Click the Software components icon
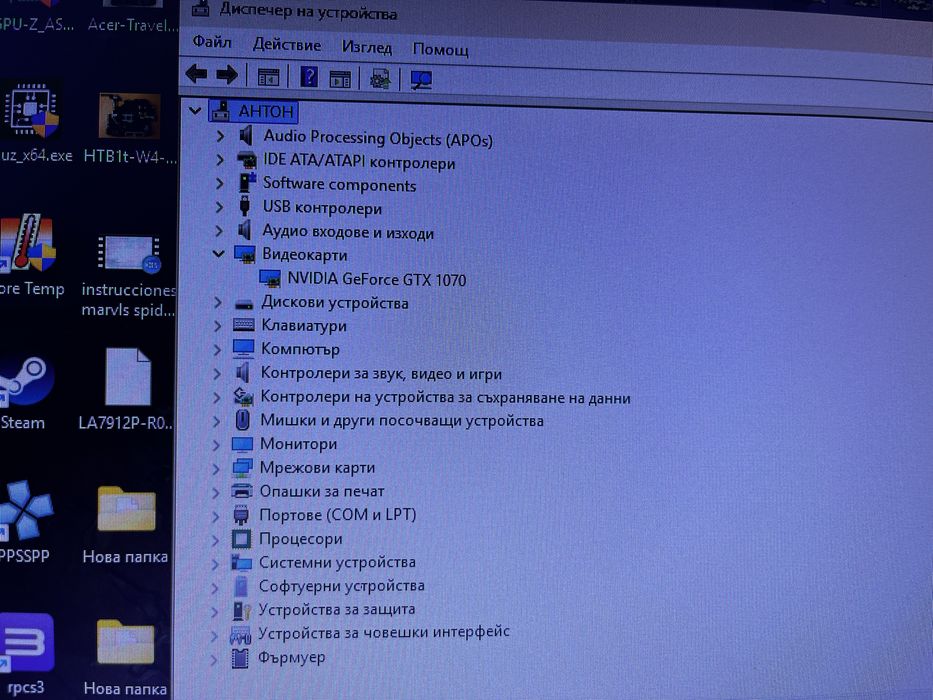 click(x=246, y=182)
